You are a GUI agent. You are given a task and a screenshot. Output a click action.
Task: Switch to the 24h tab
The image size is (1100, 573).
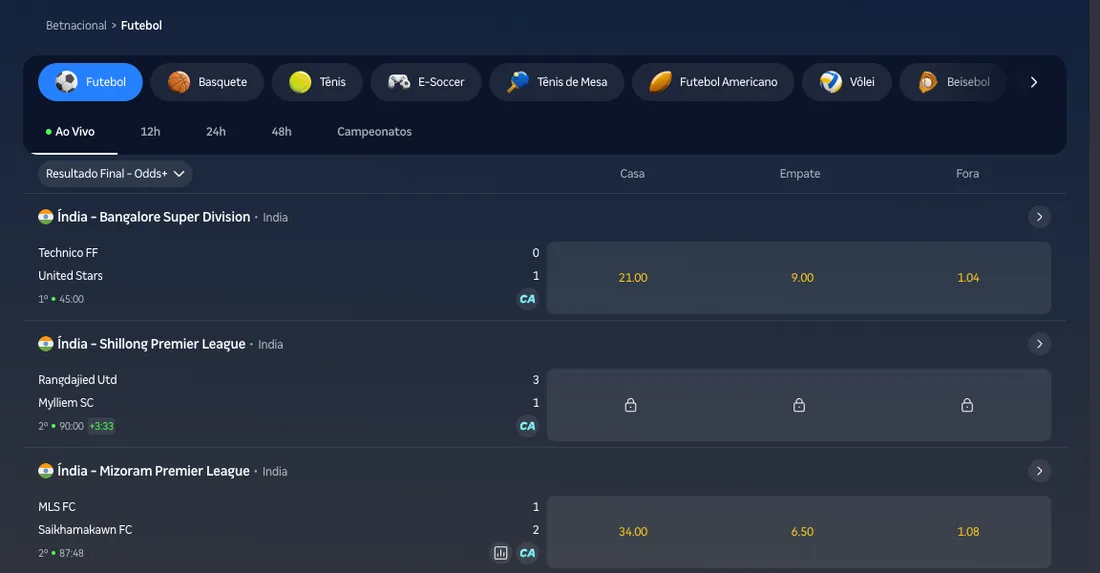[216, 132]
